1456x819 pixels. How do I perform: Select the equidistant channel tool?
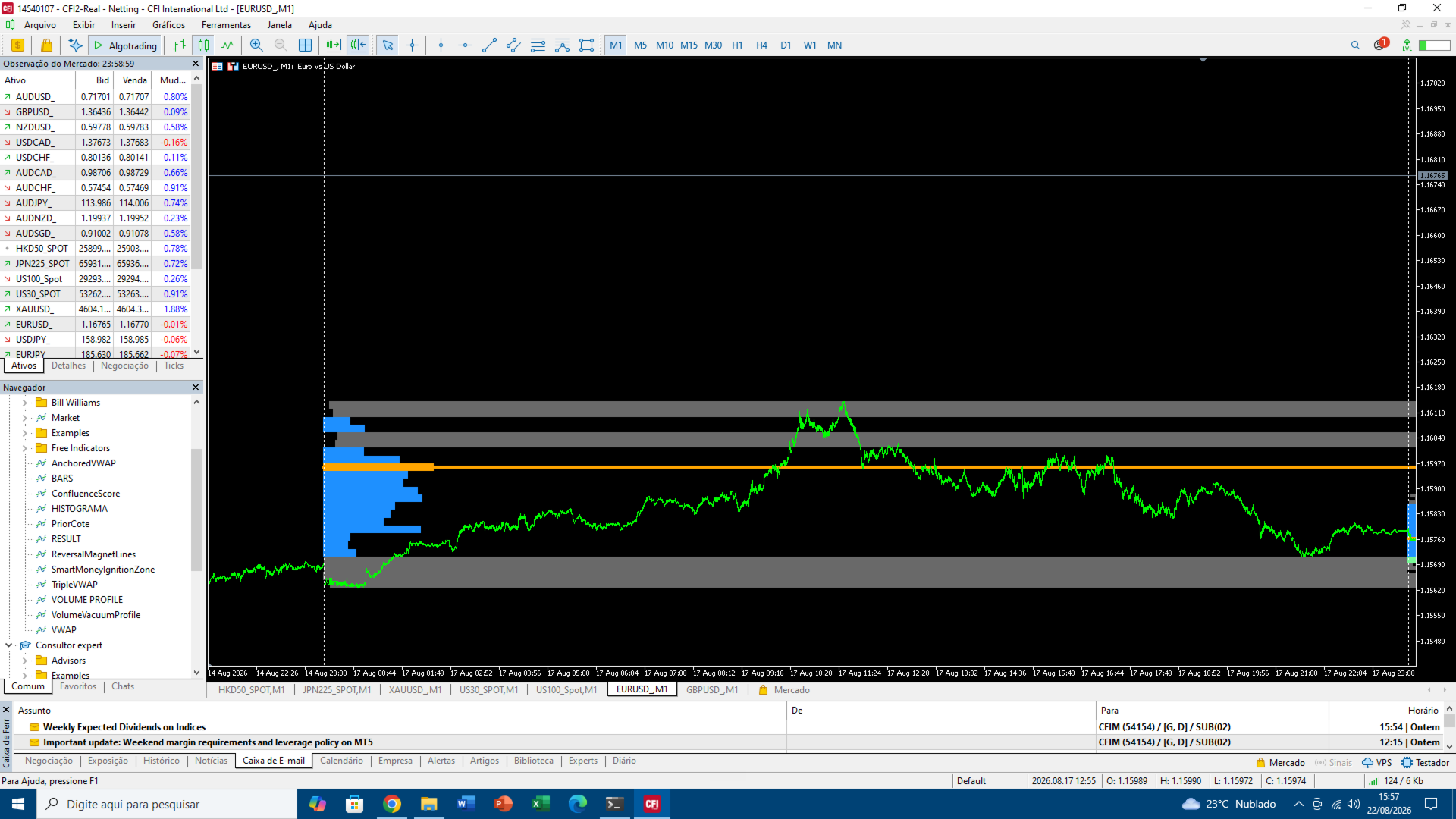[513, 45]
